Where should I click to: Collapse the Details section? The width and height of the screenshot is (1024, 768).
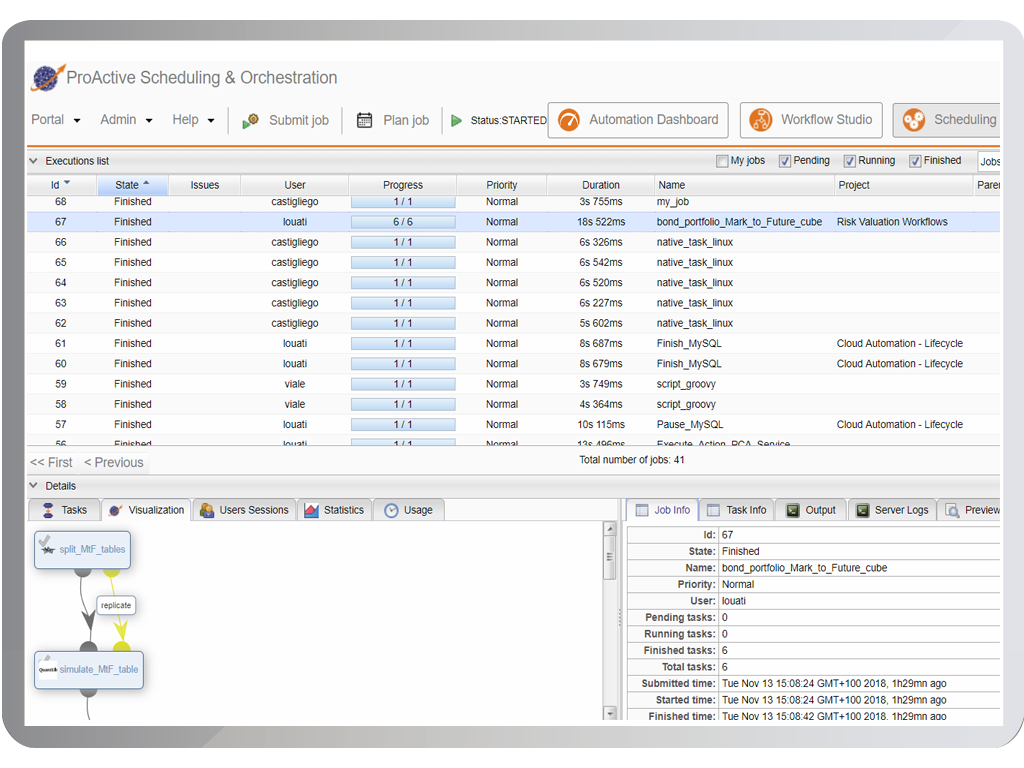click(x=33, y=485)
